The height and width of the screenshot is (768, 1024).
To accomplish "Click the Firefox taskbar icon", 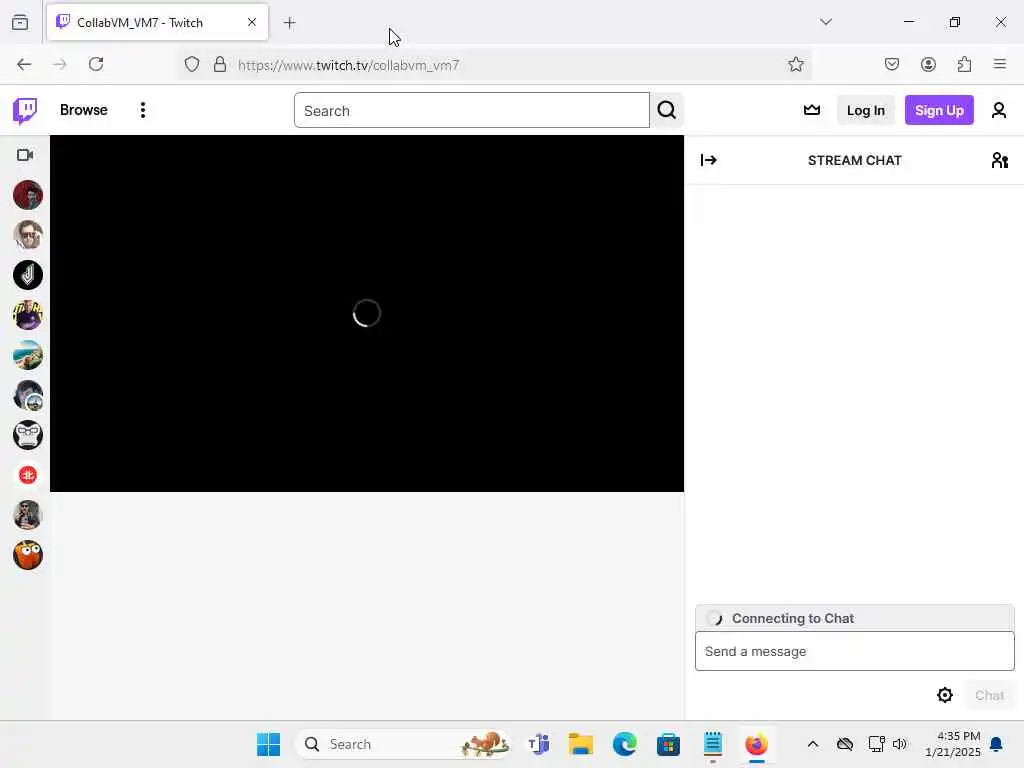I will 756,744.
